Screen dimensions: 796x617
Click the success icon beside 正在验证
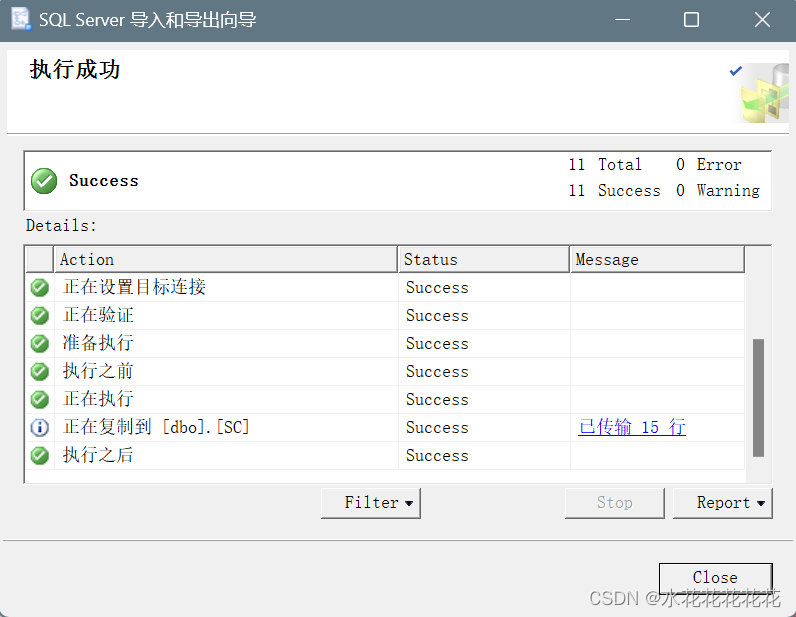coord(40,315)
